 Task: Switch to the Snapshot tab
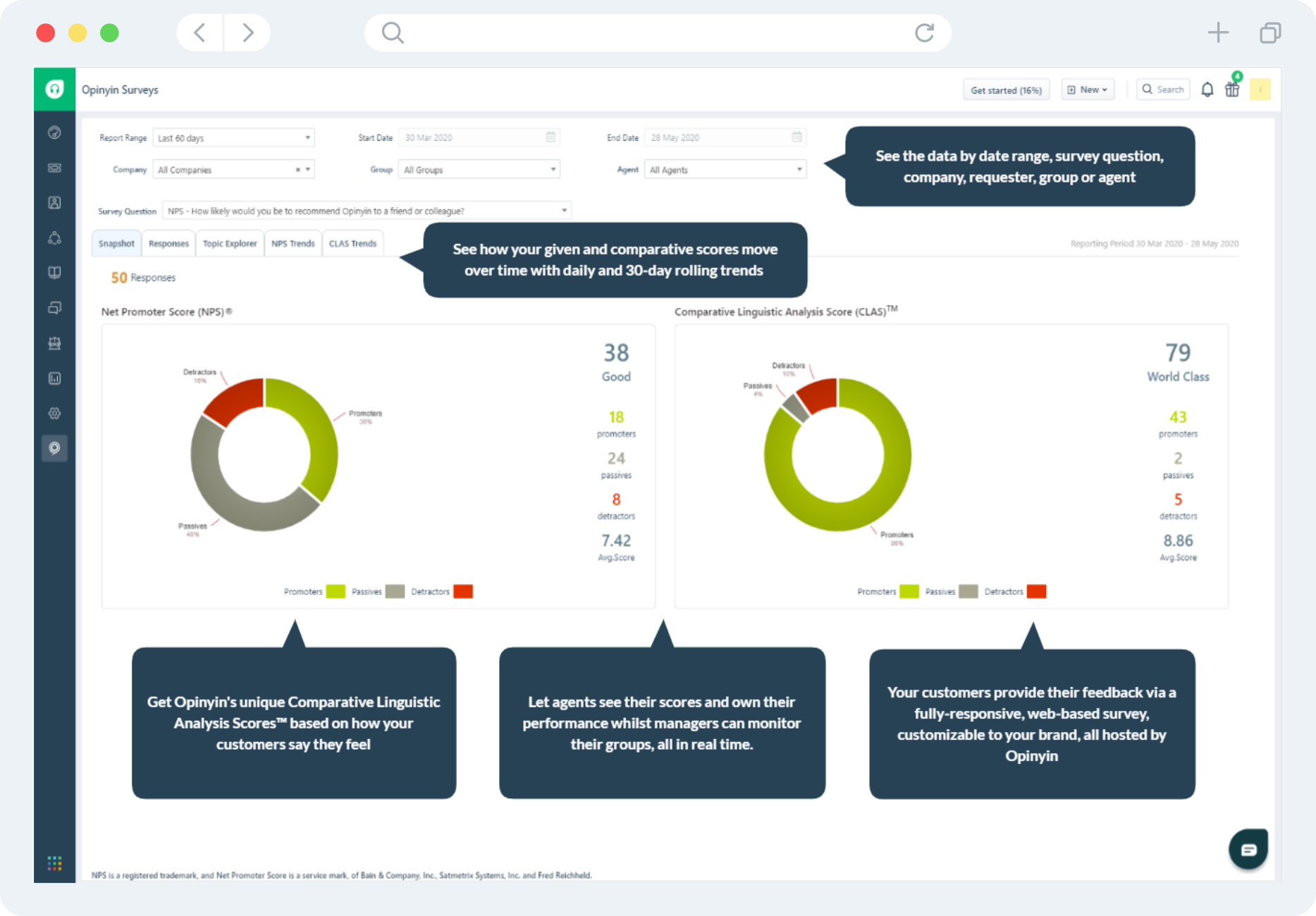coord(116,243)
